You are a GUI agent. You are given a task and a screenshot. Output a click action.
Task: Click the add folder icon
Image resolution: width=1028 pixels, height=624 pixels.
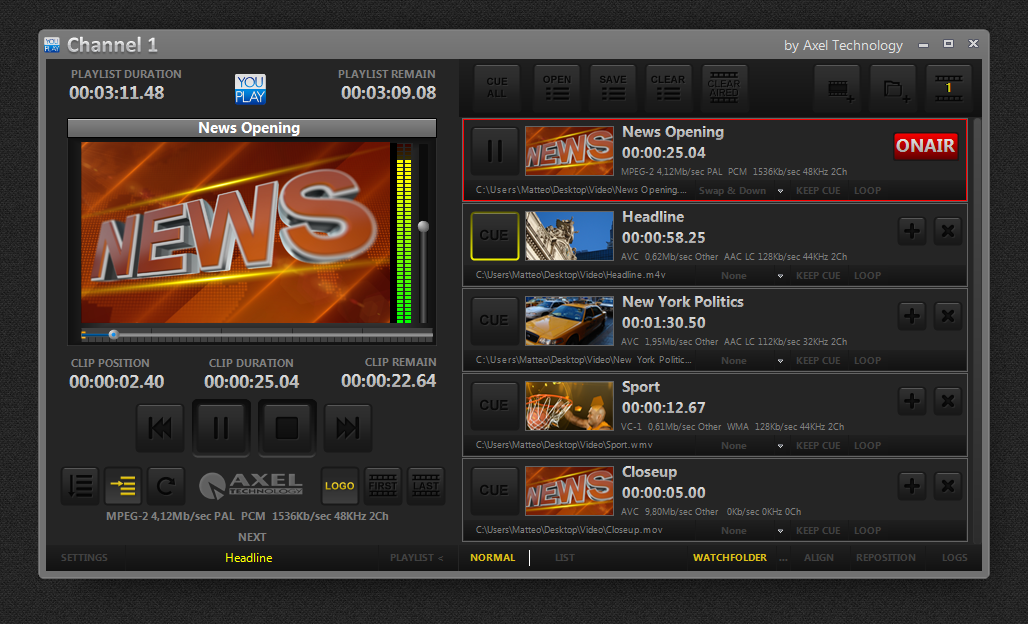click(893, 89)
